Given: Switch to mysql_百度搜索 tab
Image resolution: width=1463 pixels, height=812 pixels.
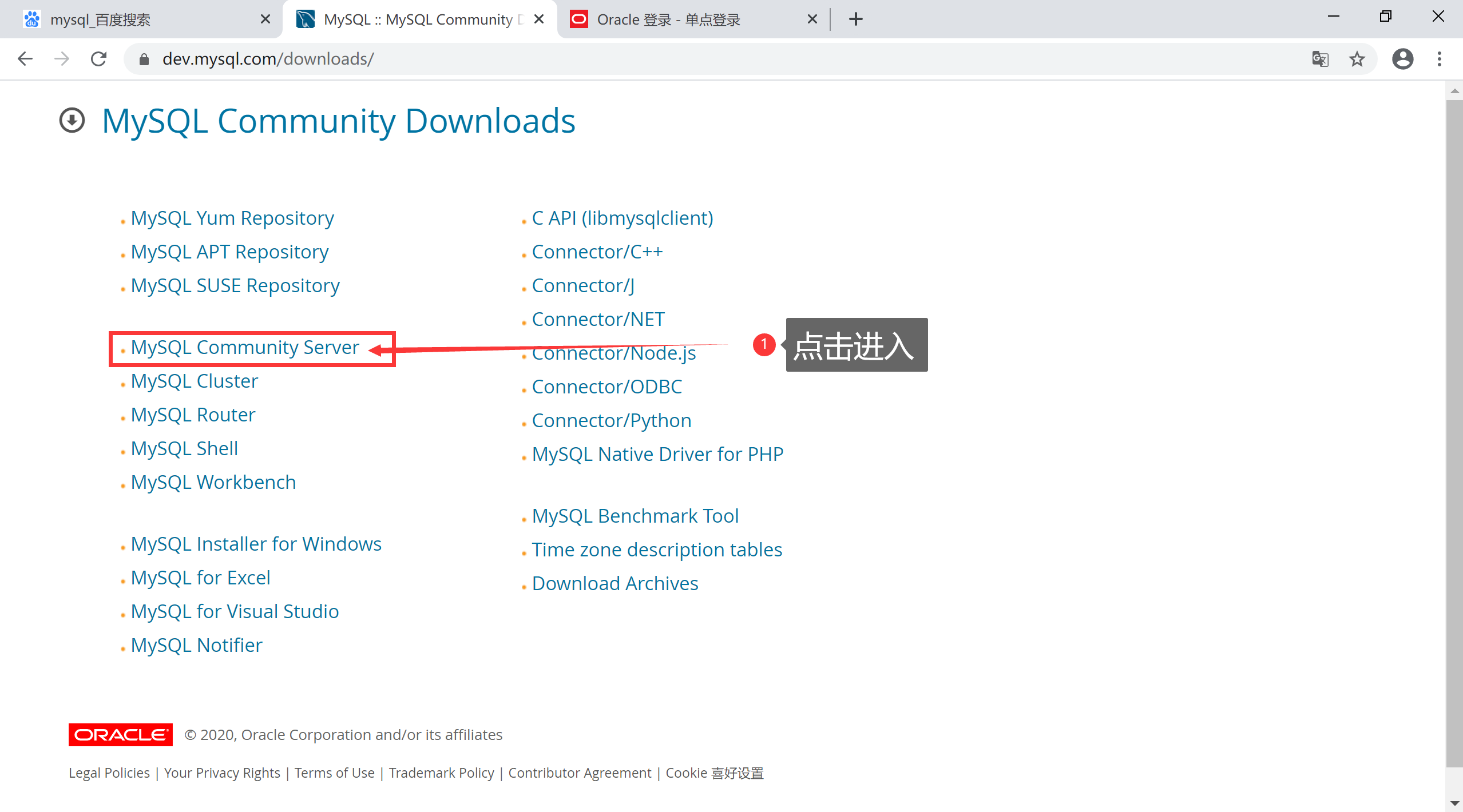Looking at the screenshot, I should pos(100,20).
